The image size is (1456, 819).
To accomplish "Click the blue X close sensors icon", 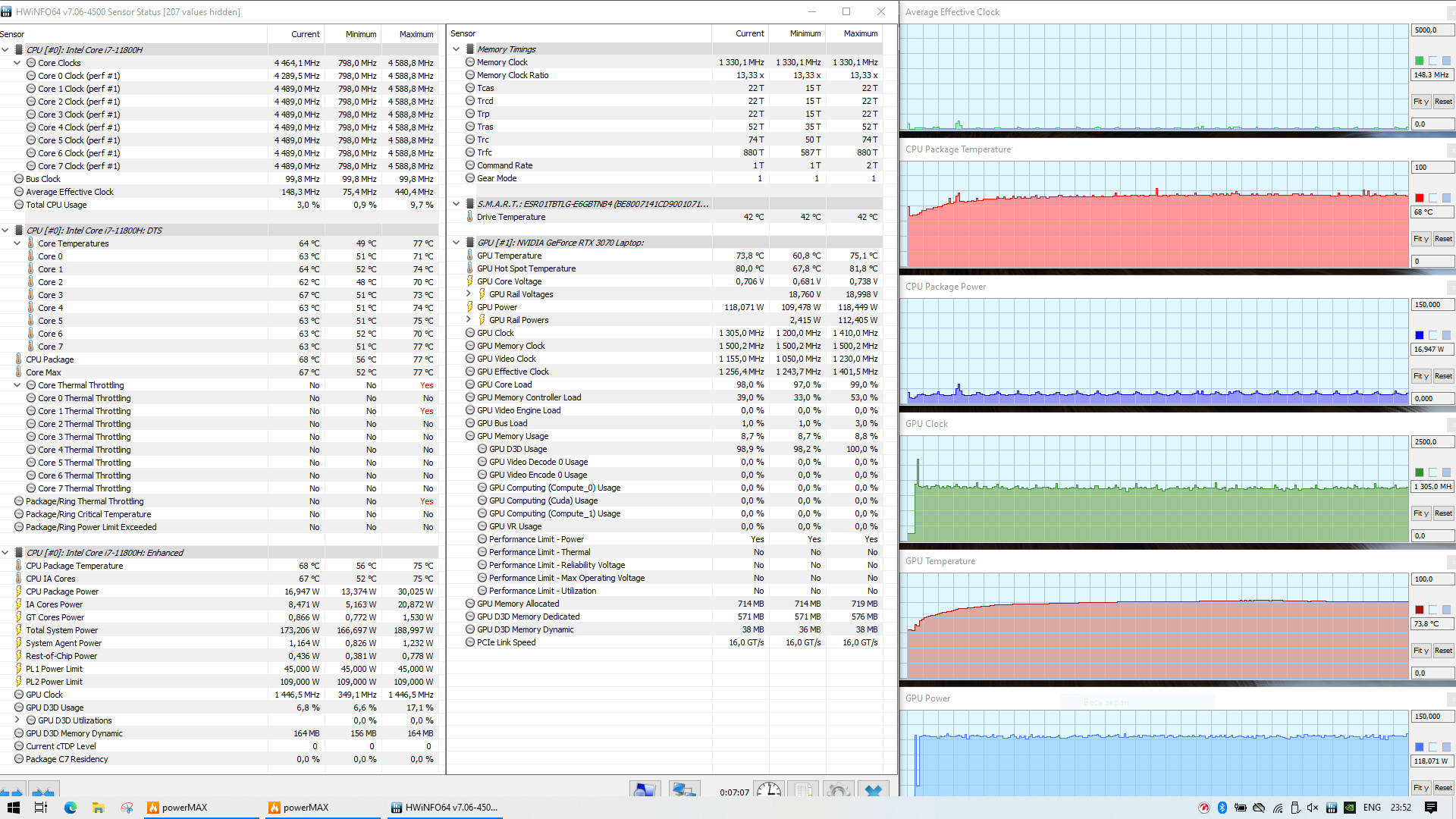I will (873, 790).
